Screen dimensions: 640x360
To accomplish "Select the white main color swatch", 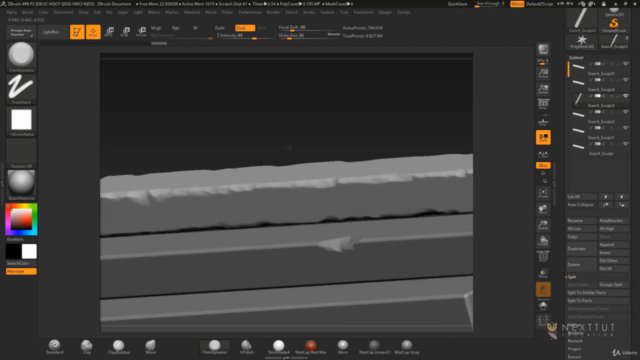I will point(29,251).
